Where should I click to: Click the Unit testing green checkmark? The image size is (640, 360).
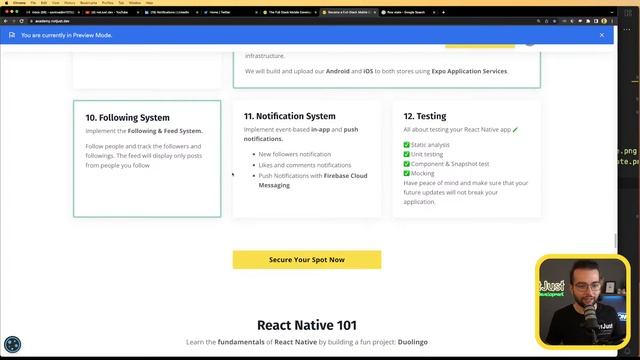click(x=406, y=154)
